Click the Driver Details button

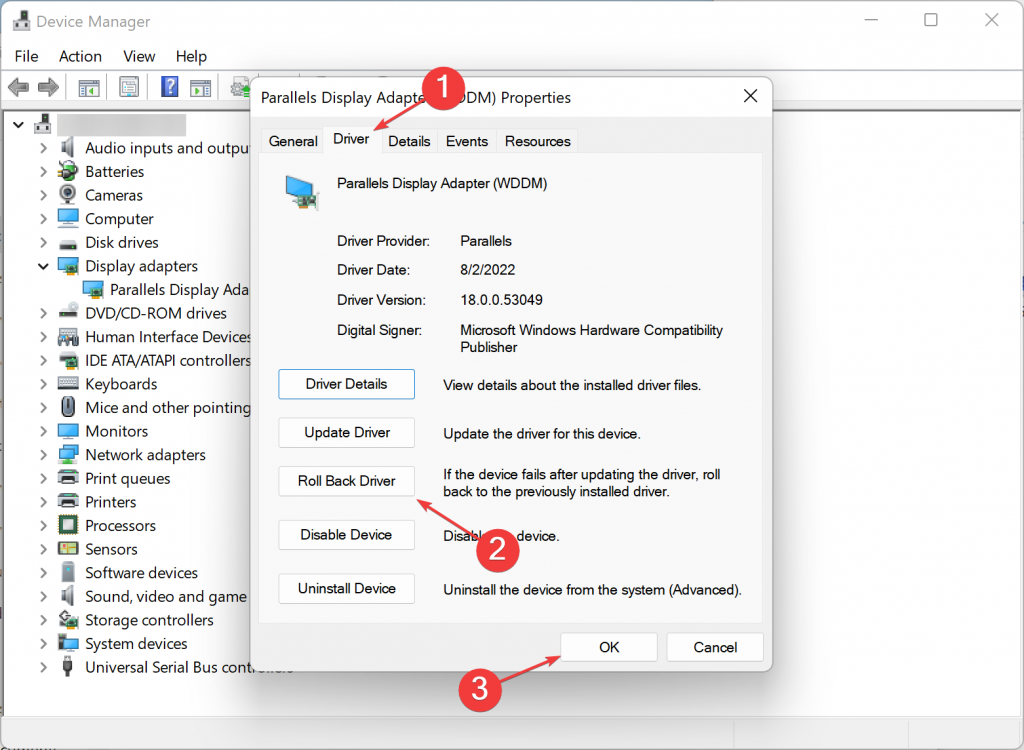(x=347, y=384)
